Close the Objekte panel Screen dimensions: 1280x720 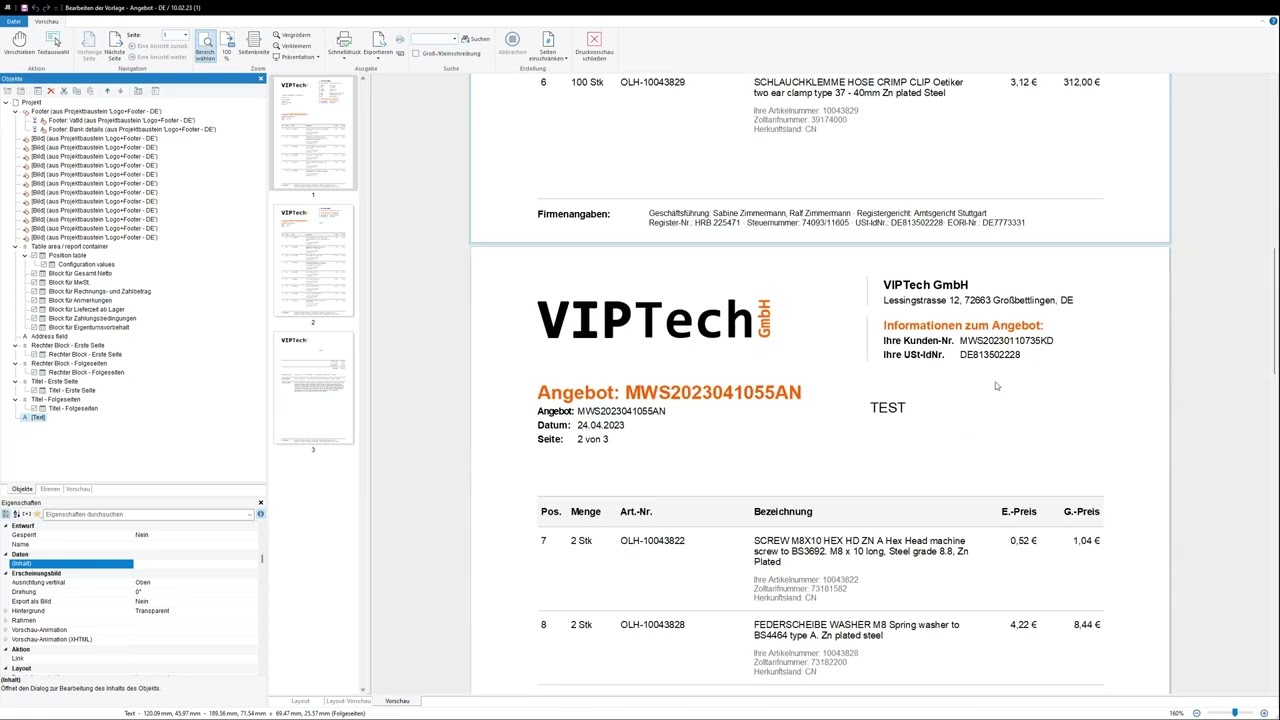pyautogui.click(x=261, y=79)
